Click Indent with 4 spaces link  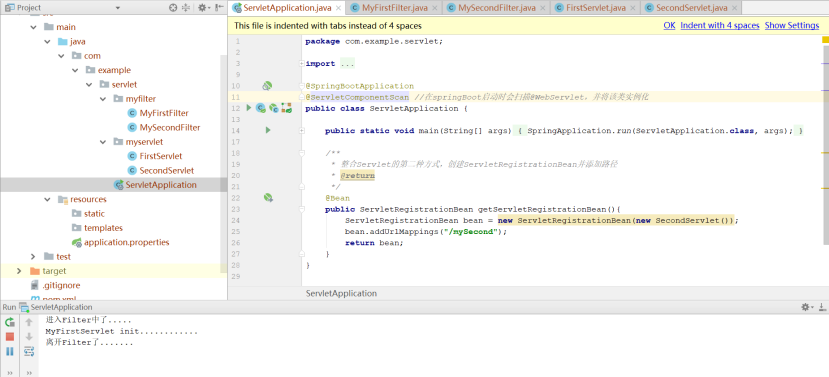[720, 25]
